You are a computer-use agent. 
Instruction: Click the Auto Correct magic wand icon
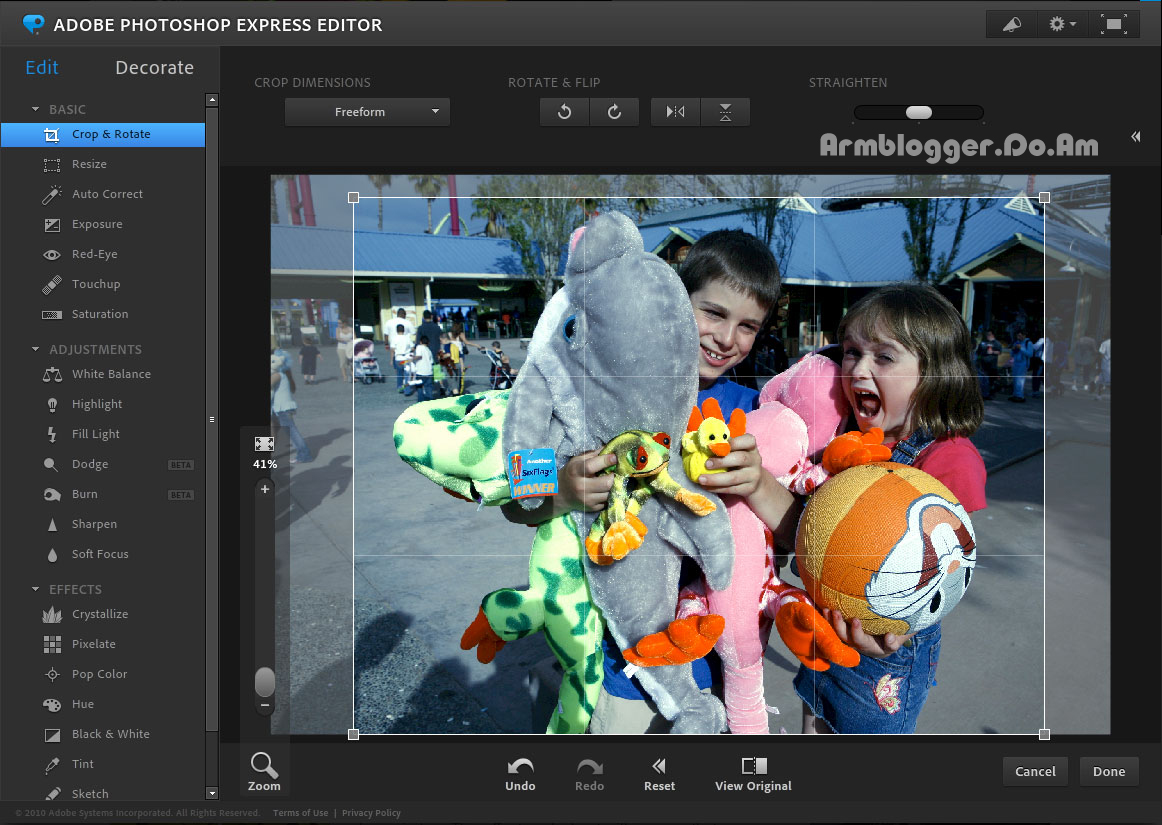(x=51, y=194)
